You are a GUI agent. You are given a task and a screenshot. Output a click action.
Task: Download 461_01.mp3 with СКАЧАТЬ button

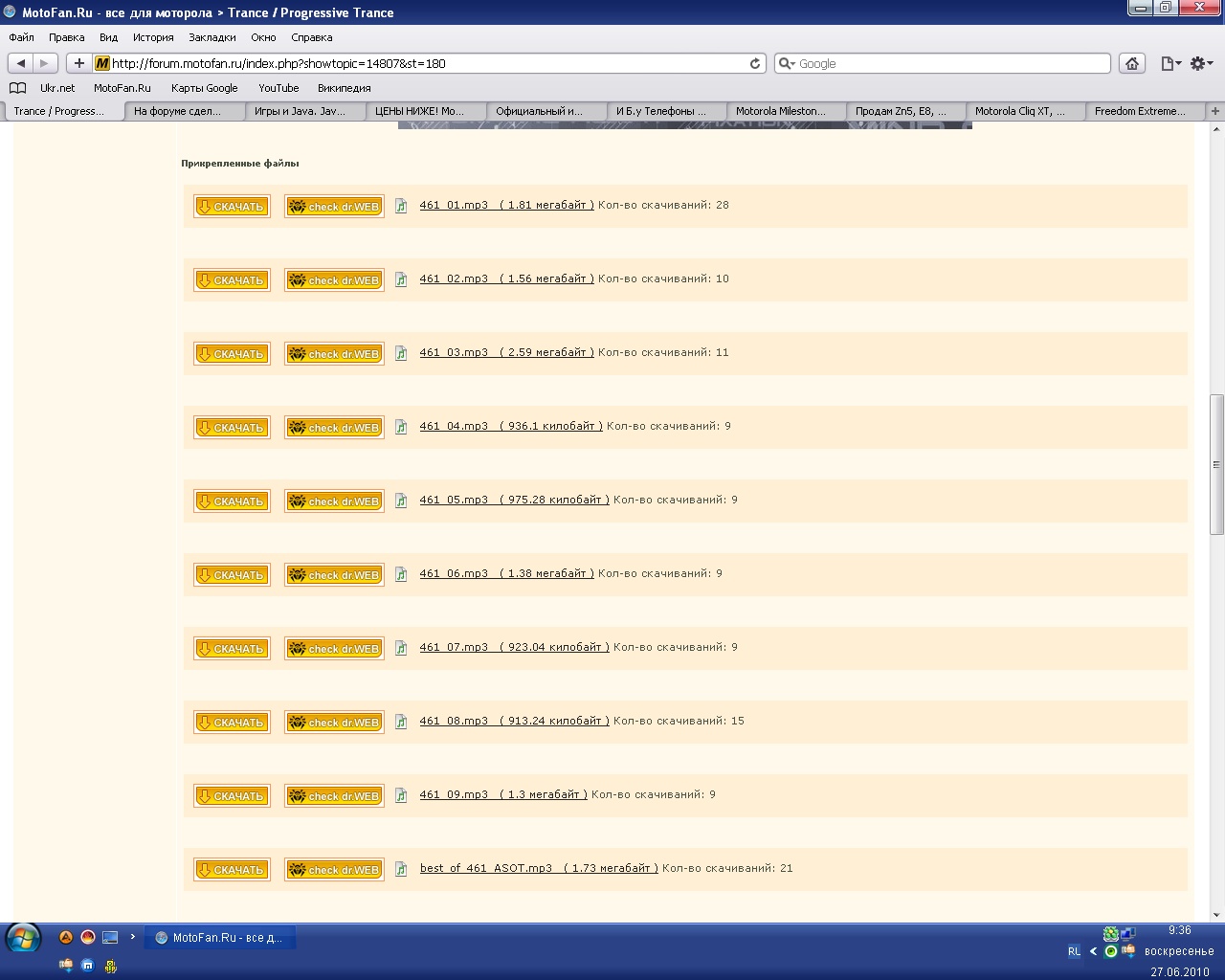point(232,207)
